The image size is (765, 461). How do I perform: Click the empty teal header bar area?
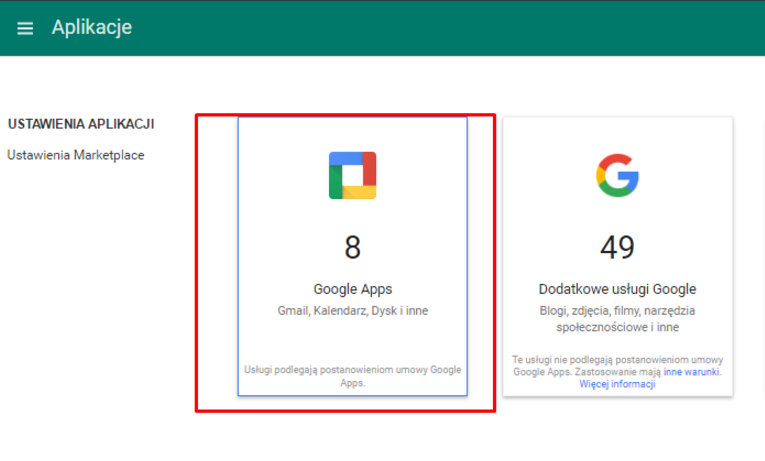pyautogui.click(x=439, y=28)
